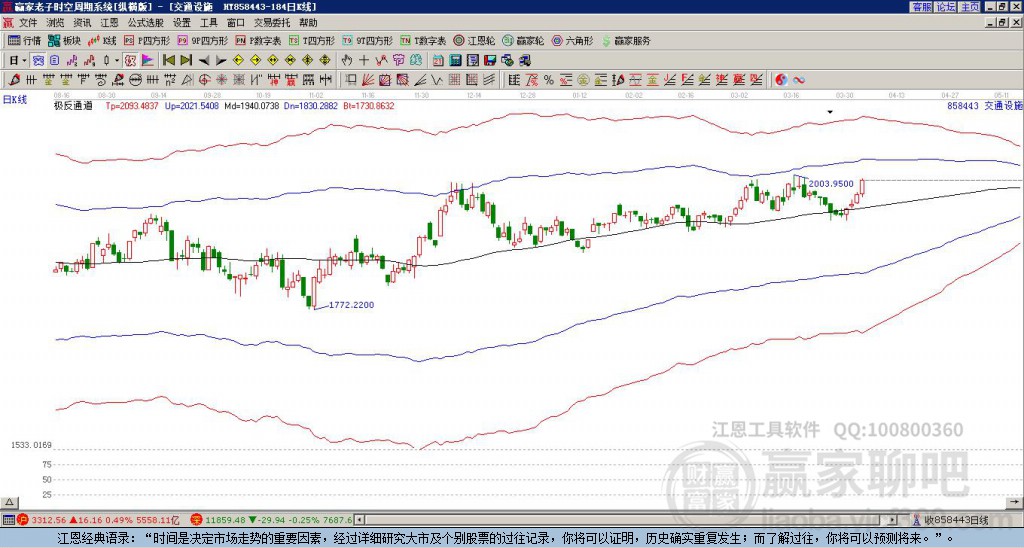1024x548 pixels.
Task: Select the zigzag wave line tool
Action: click(x=436, y=80)
